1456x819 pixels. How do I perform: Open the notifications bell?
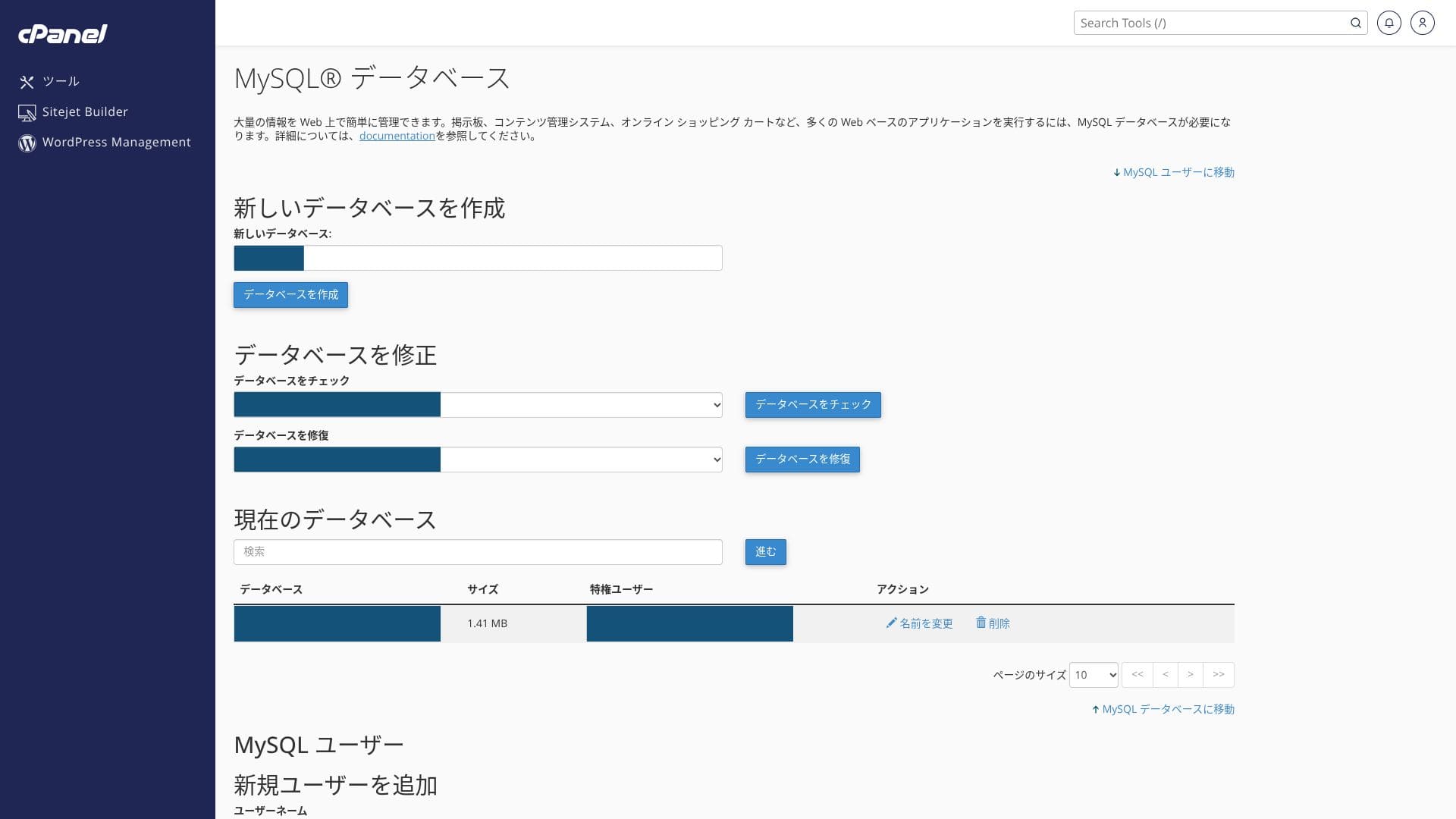1389,23
